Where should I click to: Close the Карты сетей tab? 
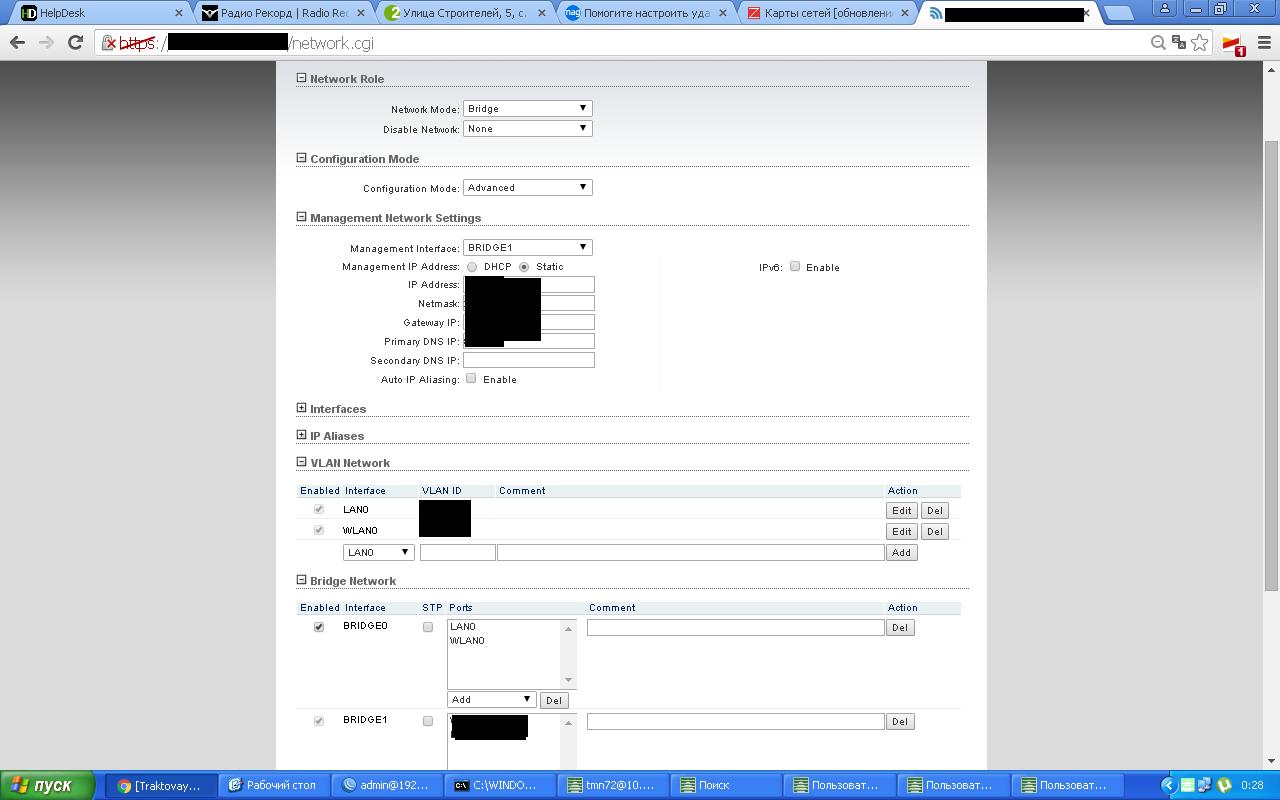point(904,13)
